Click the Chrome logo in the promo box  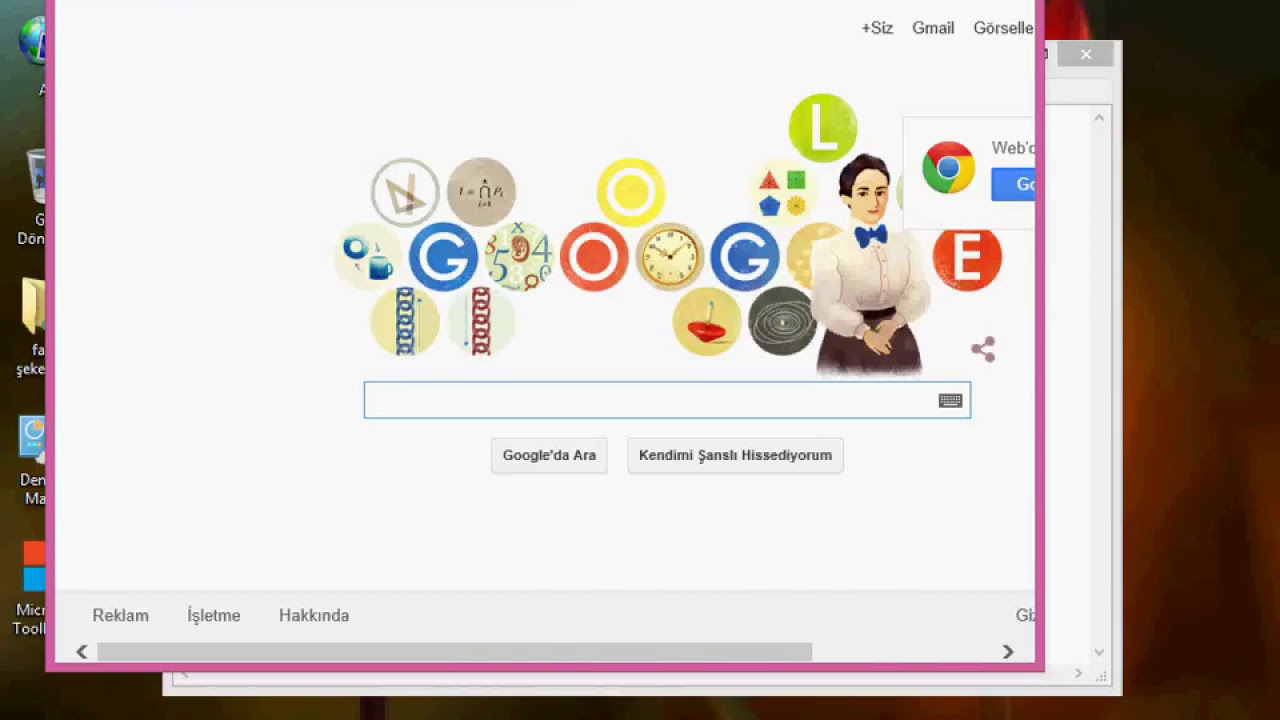pos(948,168)
